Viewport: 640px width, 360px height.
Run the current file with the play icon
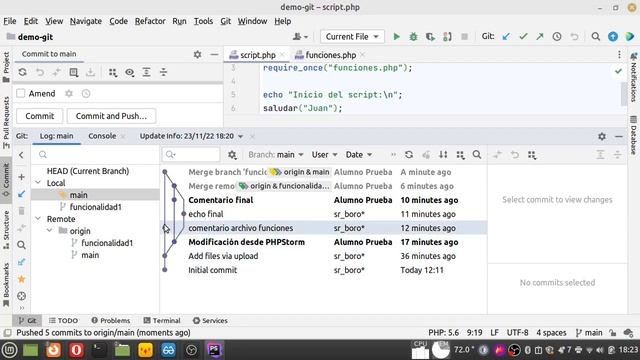tap(396, 37)
